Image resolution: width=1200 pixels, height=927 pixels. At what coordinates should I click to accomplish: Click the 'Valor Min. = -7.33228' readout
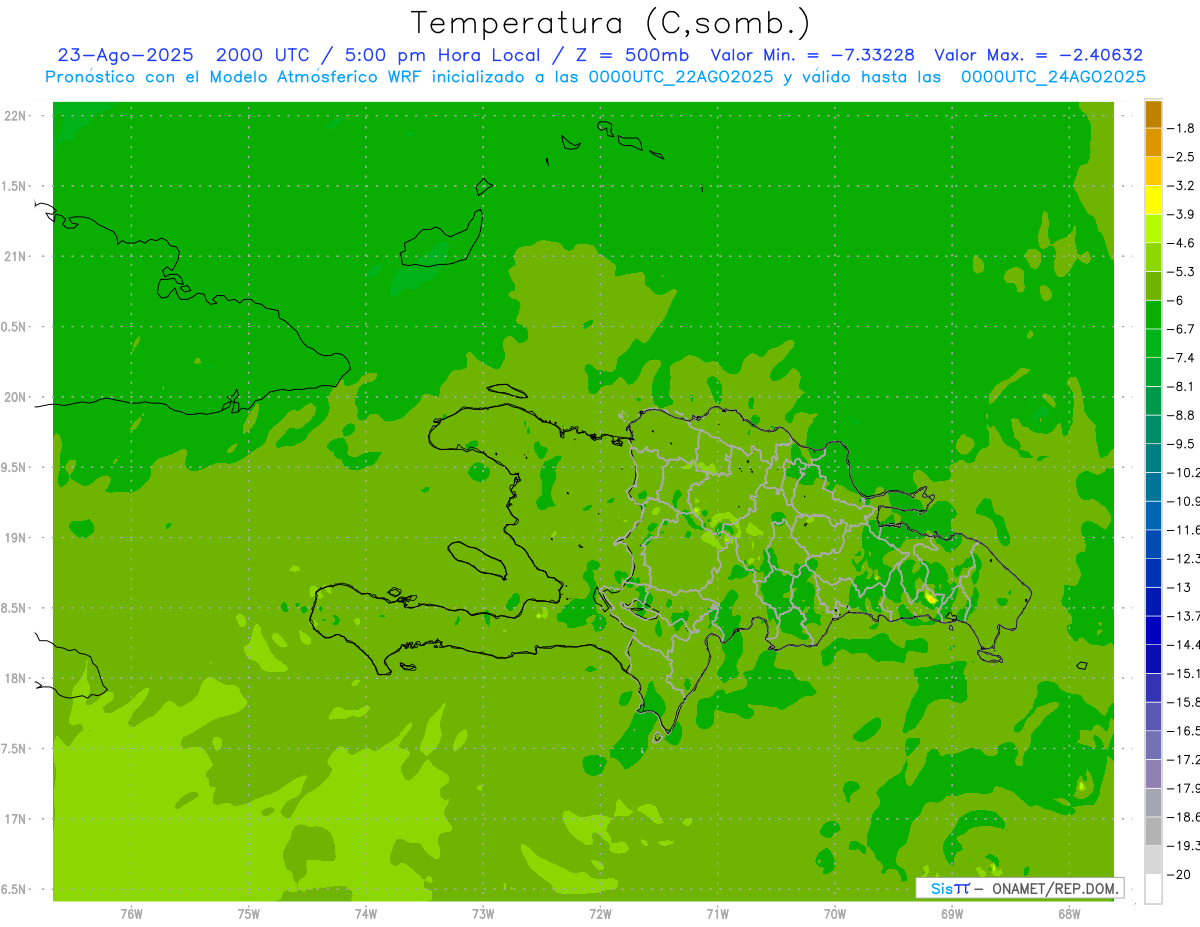tap(812, 55)
